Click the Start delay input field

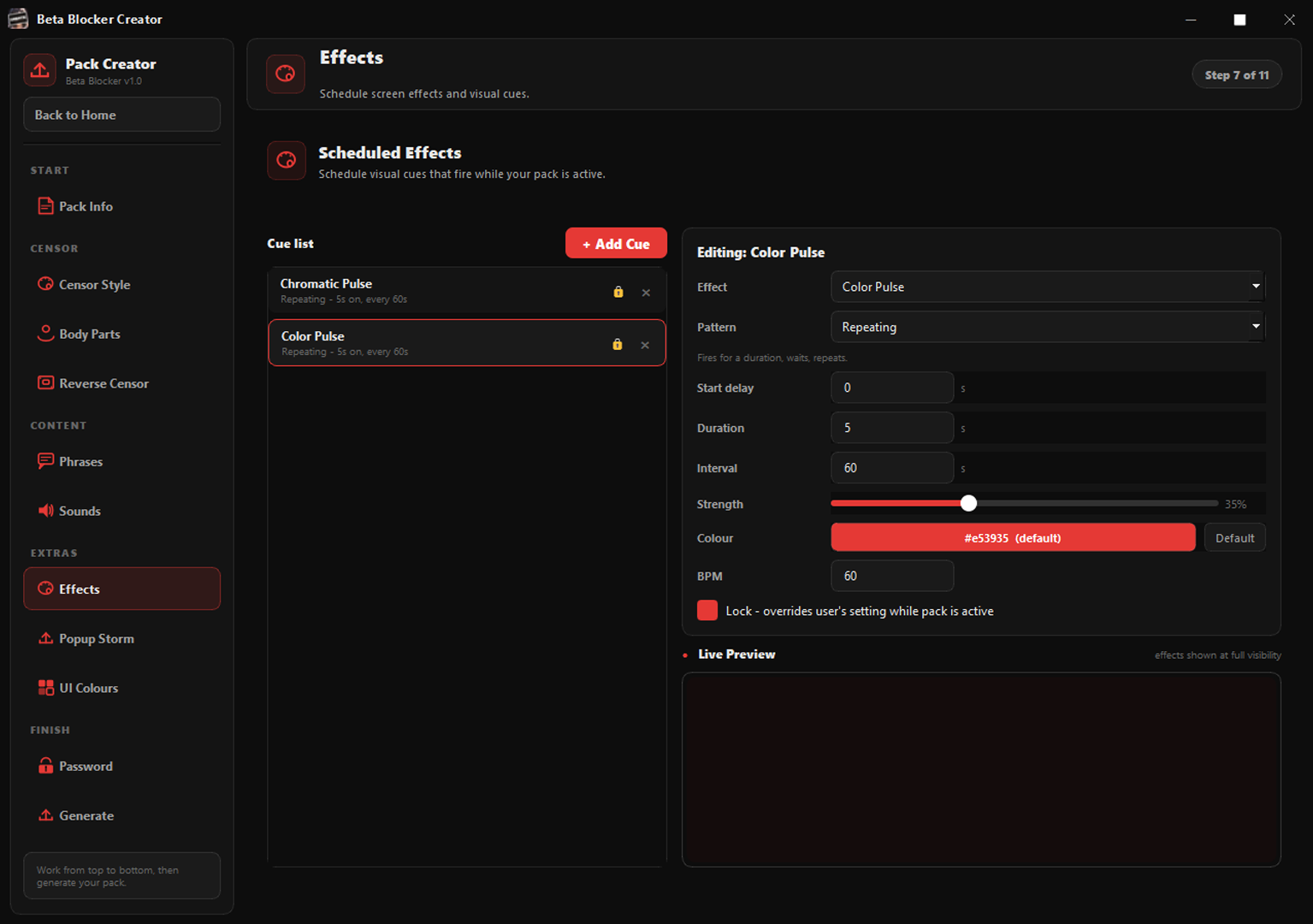[892, 388]
